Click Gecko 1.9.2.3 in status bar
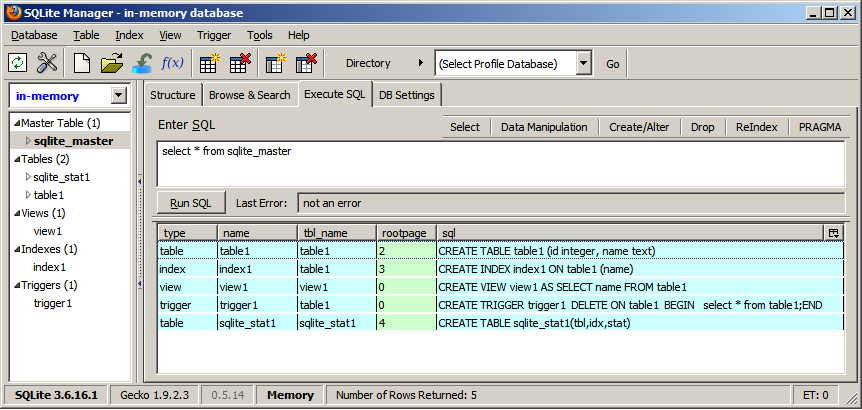Screen dimensions: 862x410 (154, 395)
